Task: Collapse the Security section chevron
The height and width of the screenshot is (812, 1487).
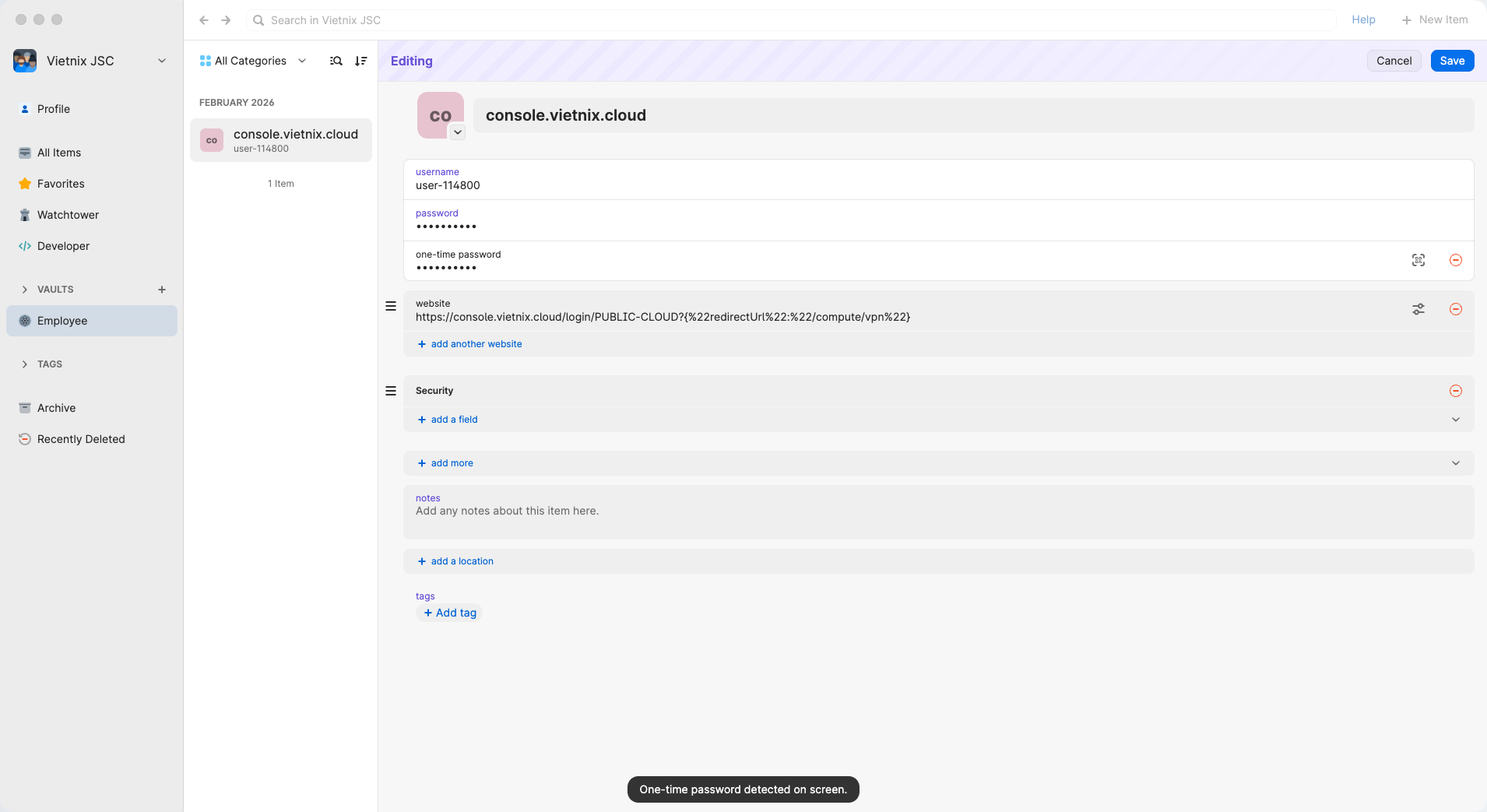Action: (1454, 419)
